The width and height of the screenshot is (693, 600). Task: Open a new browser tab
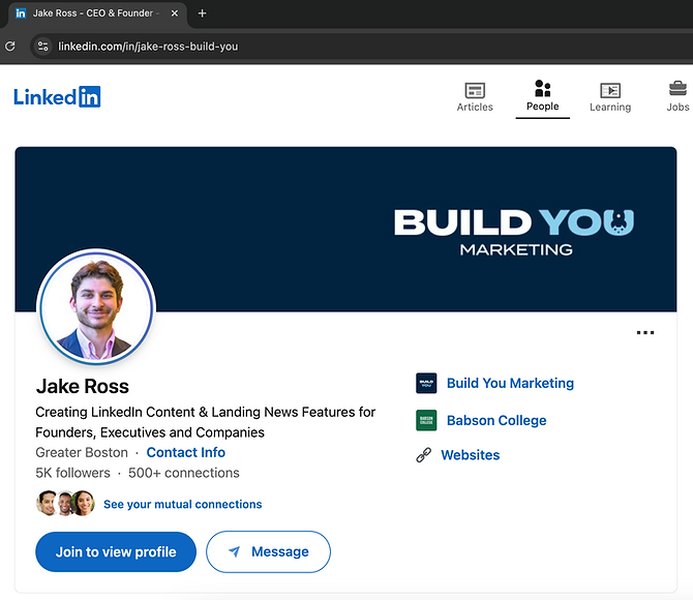click(202, 13)
